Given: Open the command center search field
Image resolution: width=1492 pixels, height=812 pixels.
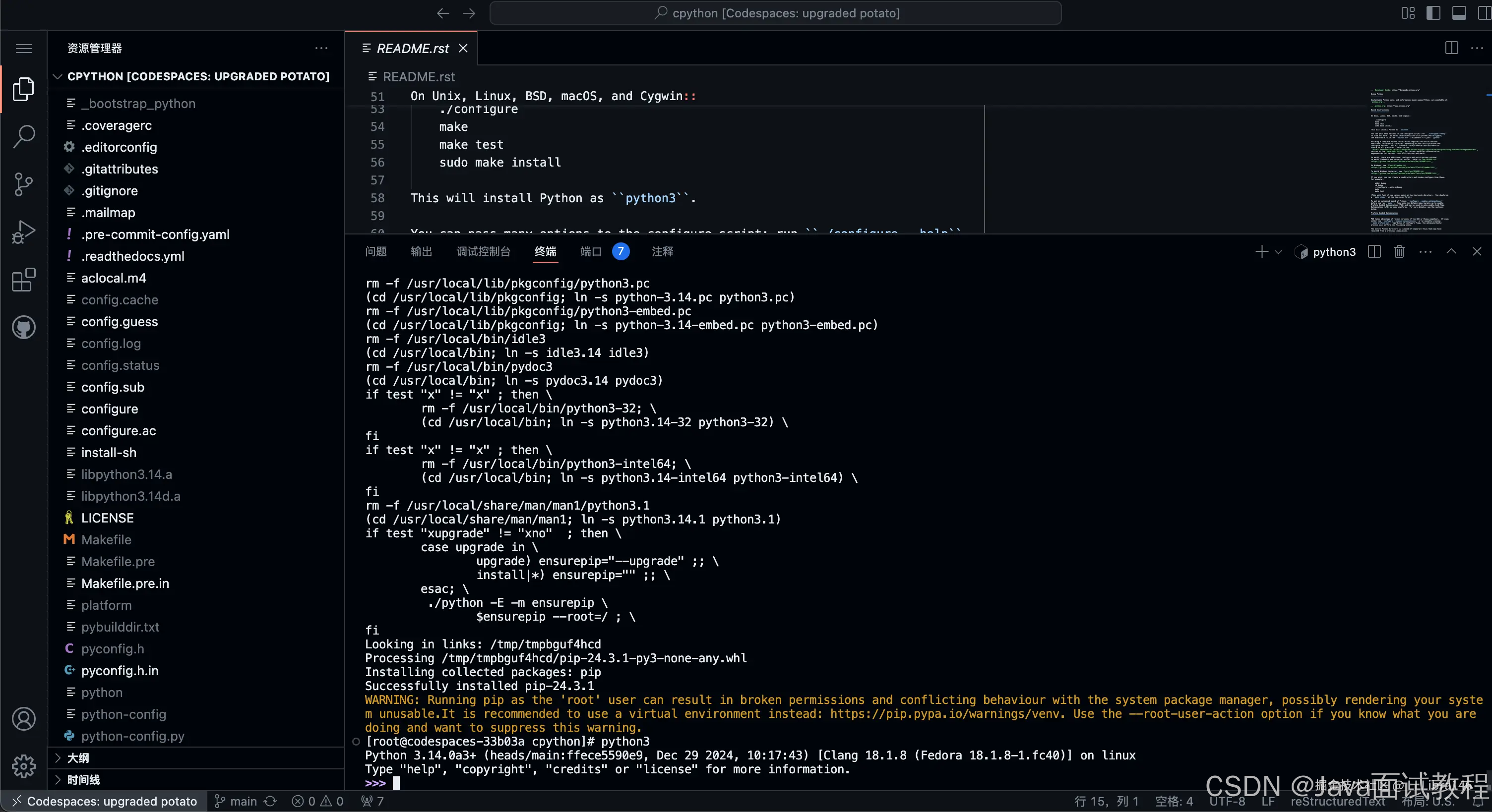Looking at the screenshot, I should tap(776, 13).
